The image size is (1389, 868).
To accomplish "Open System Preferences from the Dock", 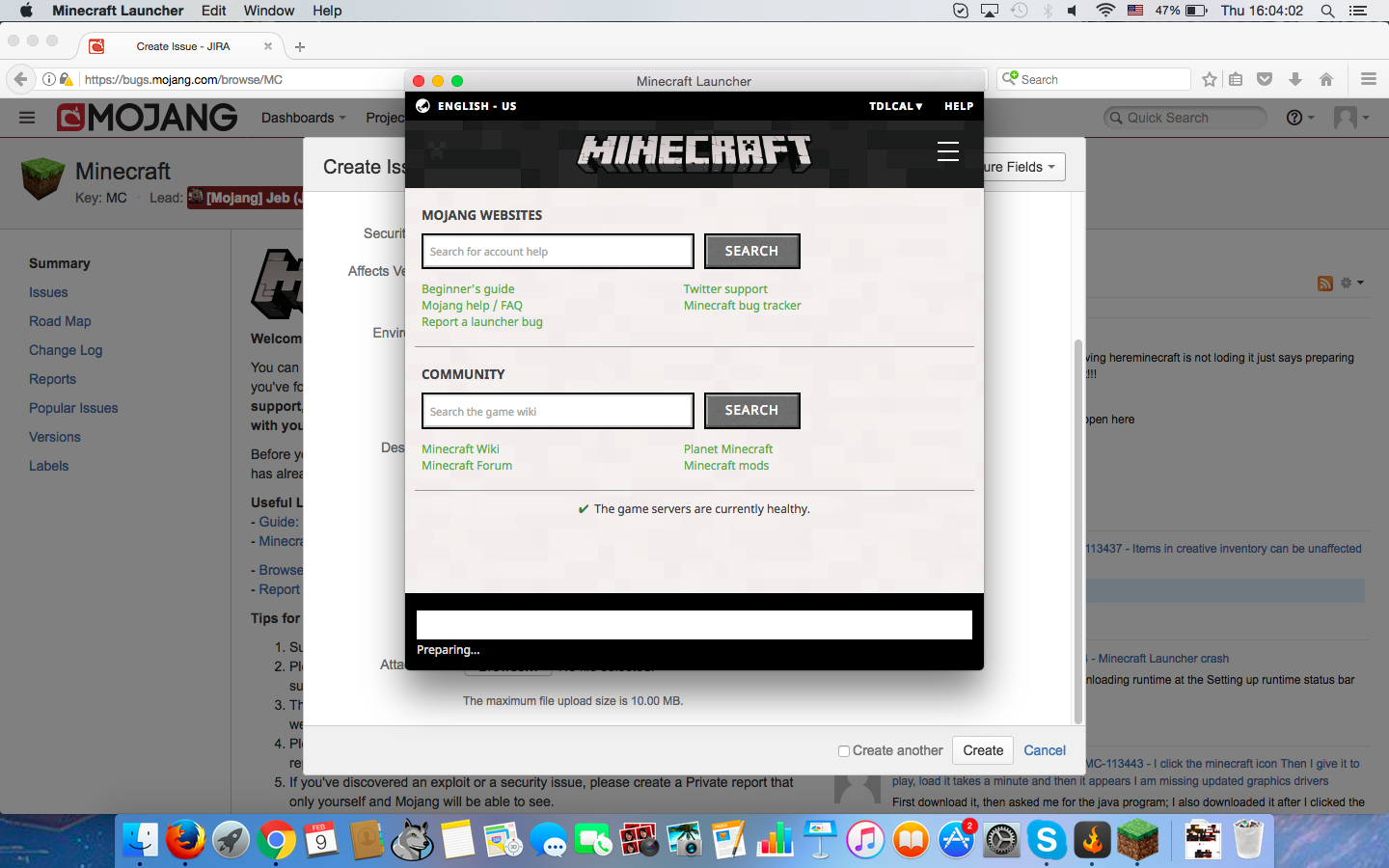I will pyautogui.click(x=1001, y=840).
